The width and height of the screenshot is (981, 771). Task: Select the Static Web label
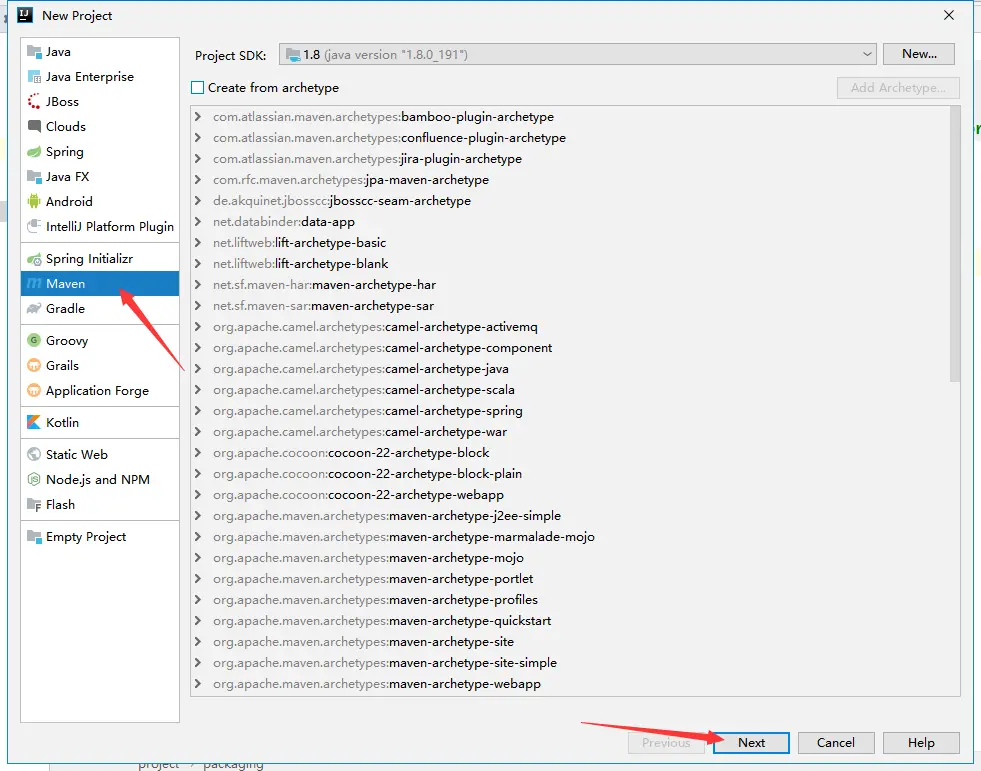(x=77, y=454)
